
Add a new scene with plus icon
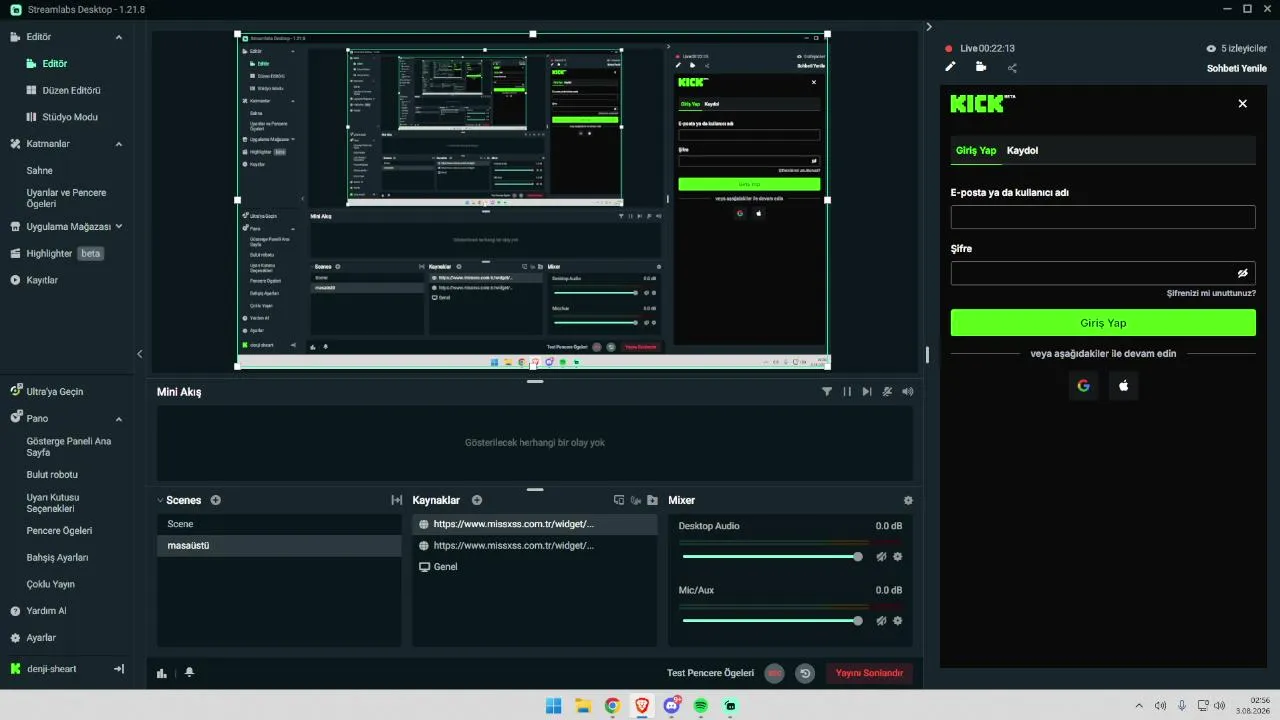click(216, 500)
